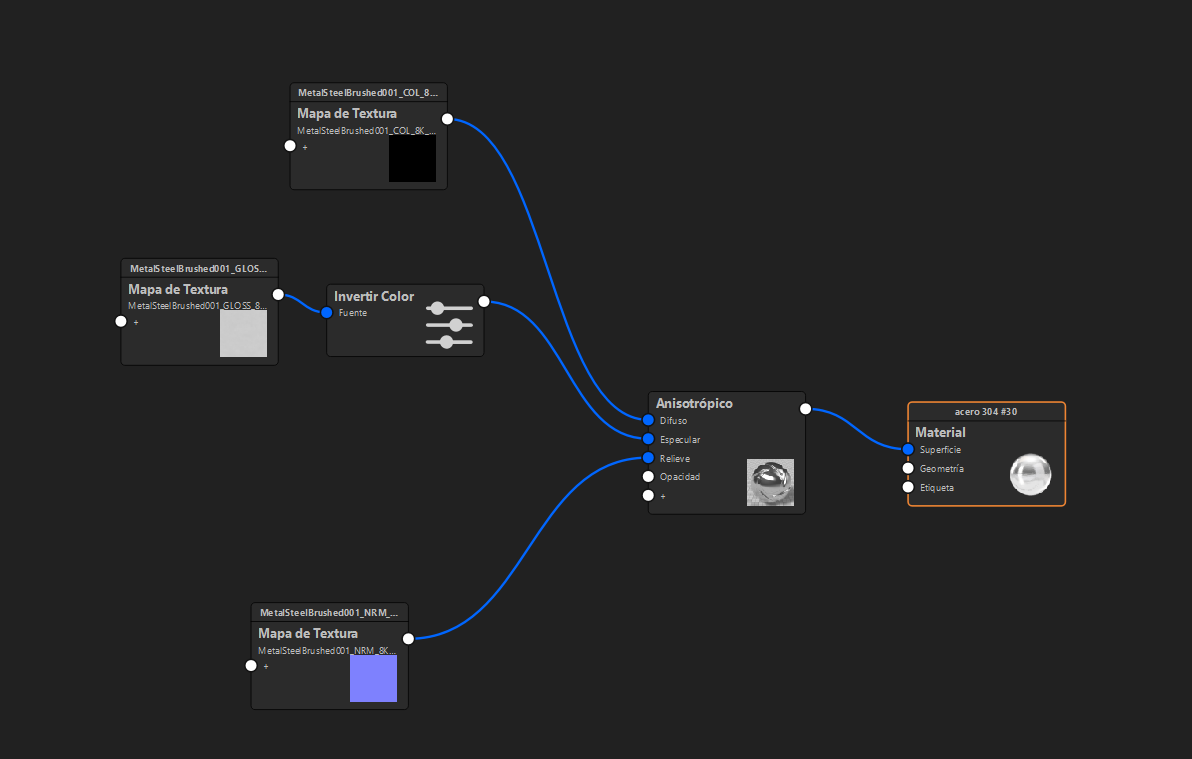Click the black thumbnail of the COL texture map
Screen dimensions: 1192x759
point(412,158)
